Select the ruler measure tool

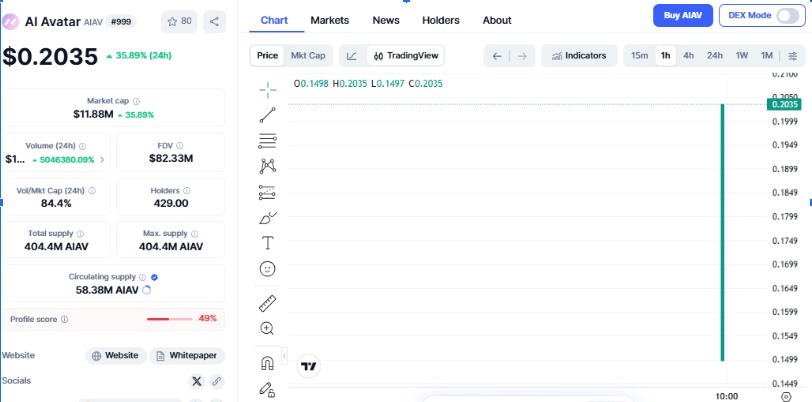pos(267,303)
